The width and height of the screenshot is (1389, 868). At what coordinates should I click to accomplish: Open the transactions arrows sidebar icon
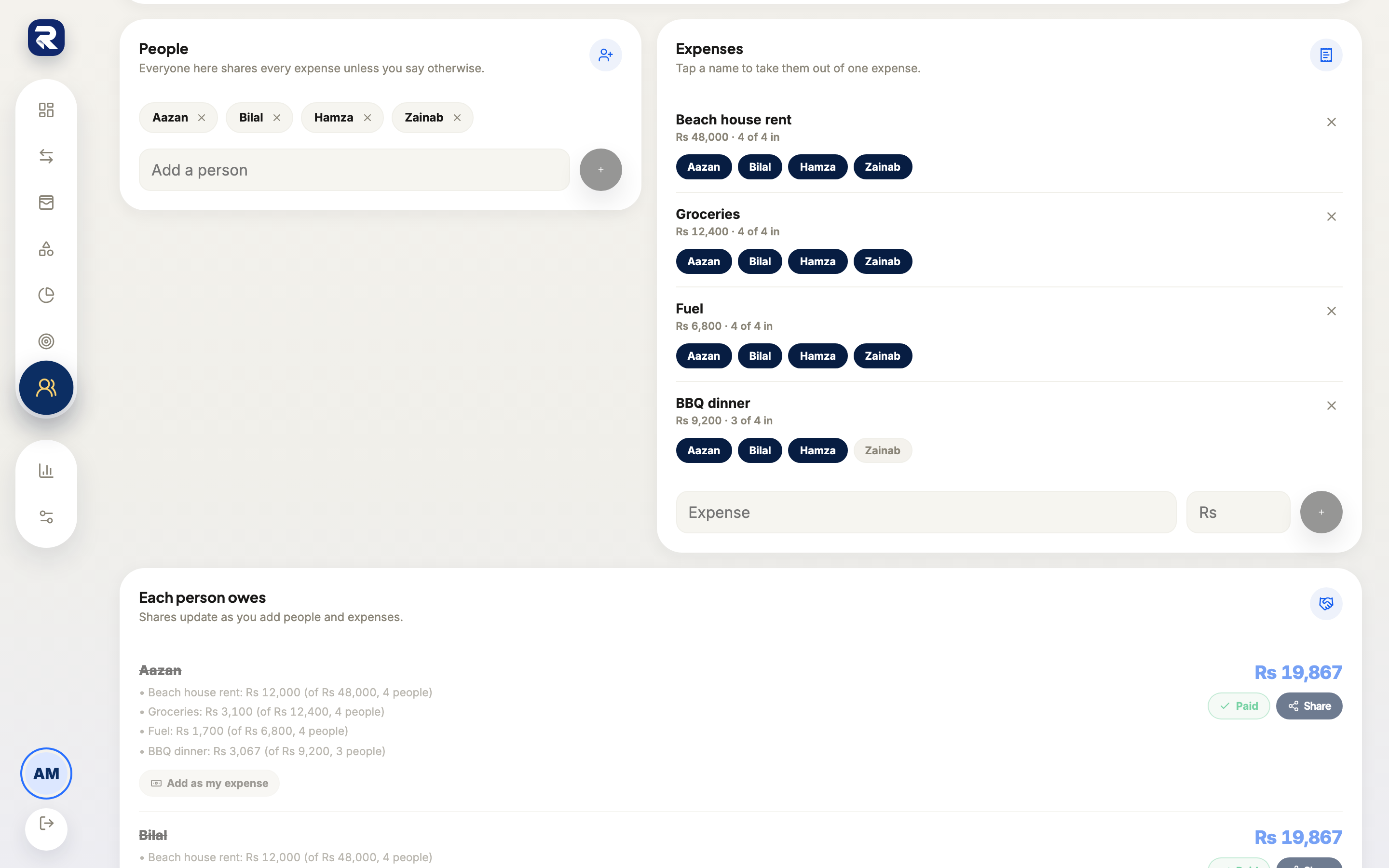(x=46, y=156)
